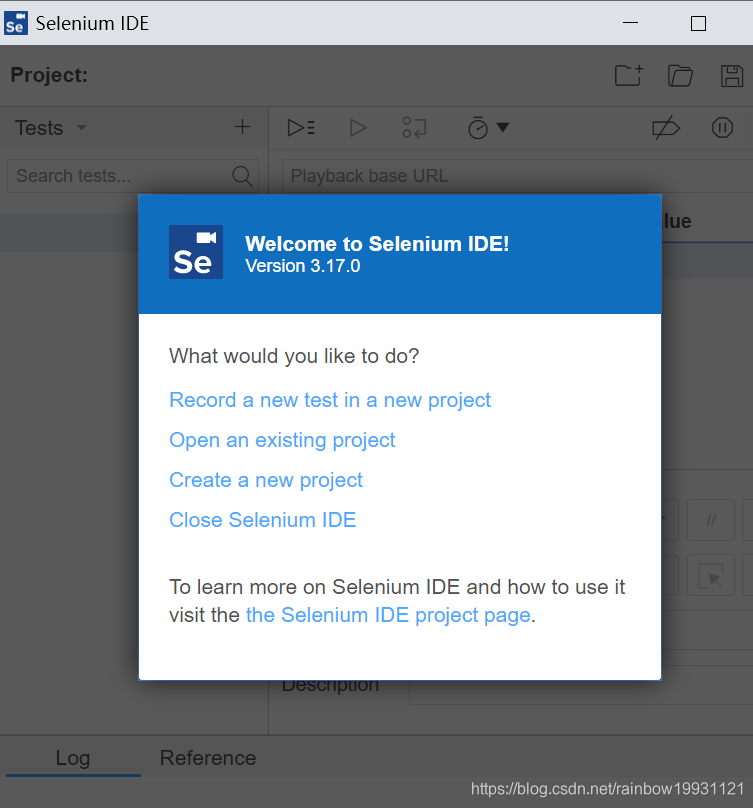The image size is (753, 808).
Task: Open the test execution speed timer
Action: [478, 128]
